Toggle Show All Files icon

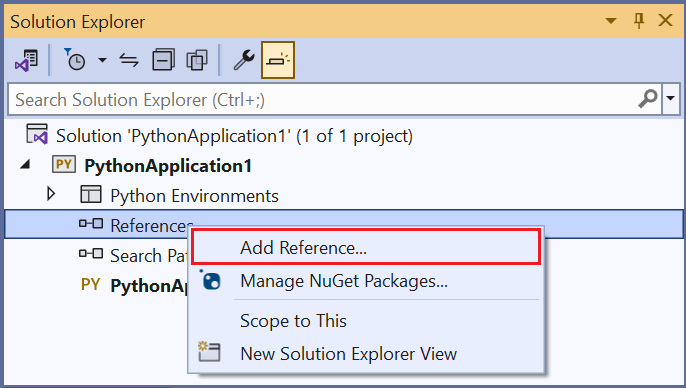pyautogui.click(x=197, y=60)
